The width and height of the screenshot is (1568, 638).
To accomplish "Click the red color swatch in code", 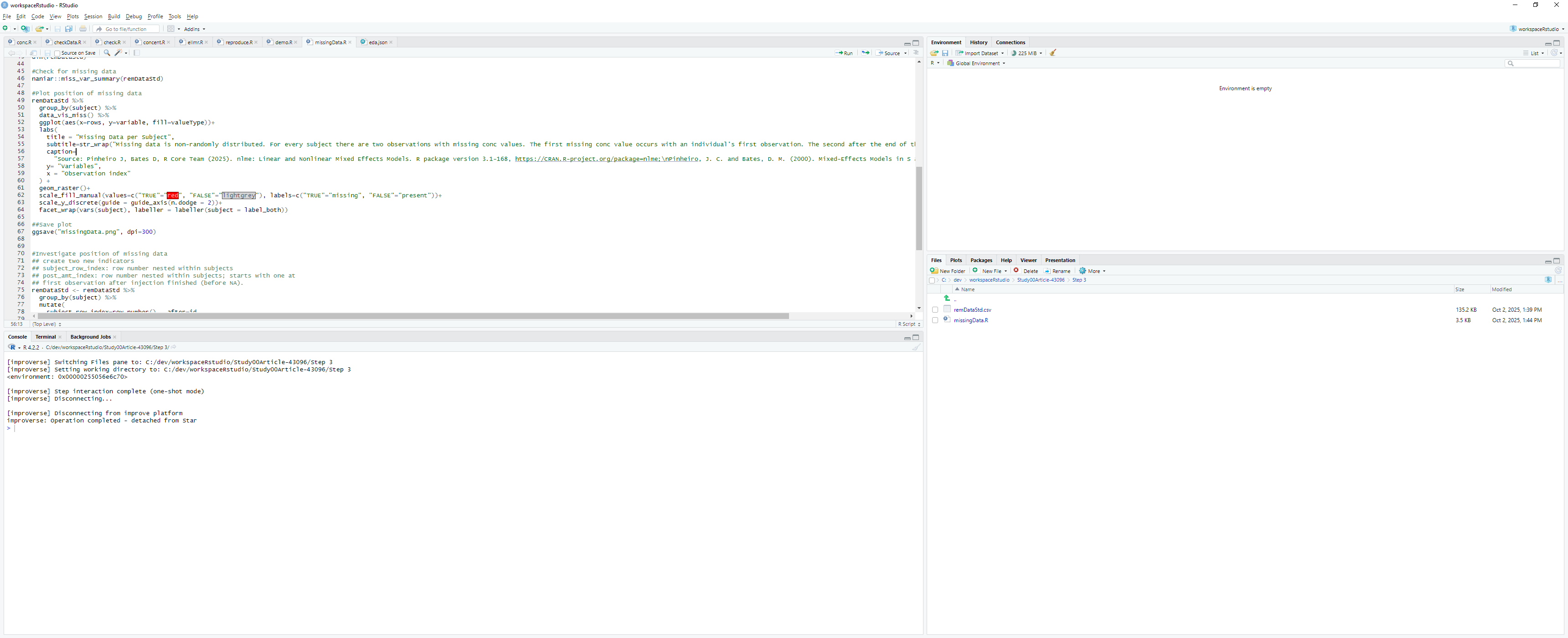I will pos(173,196).
